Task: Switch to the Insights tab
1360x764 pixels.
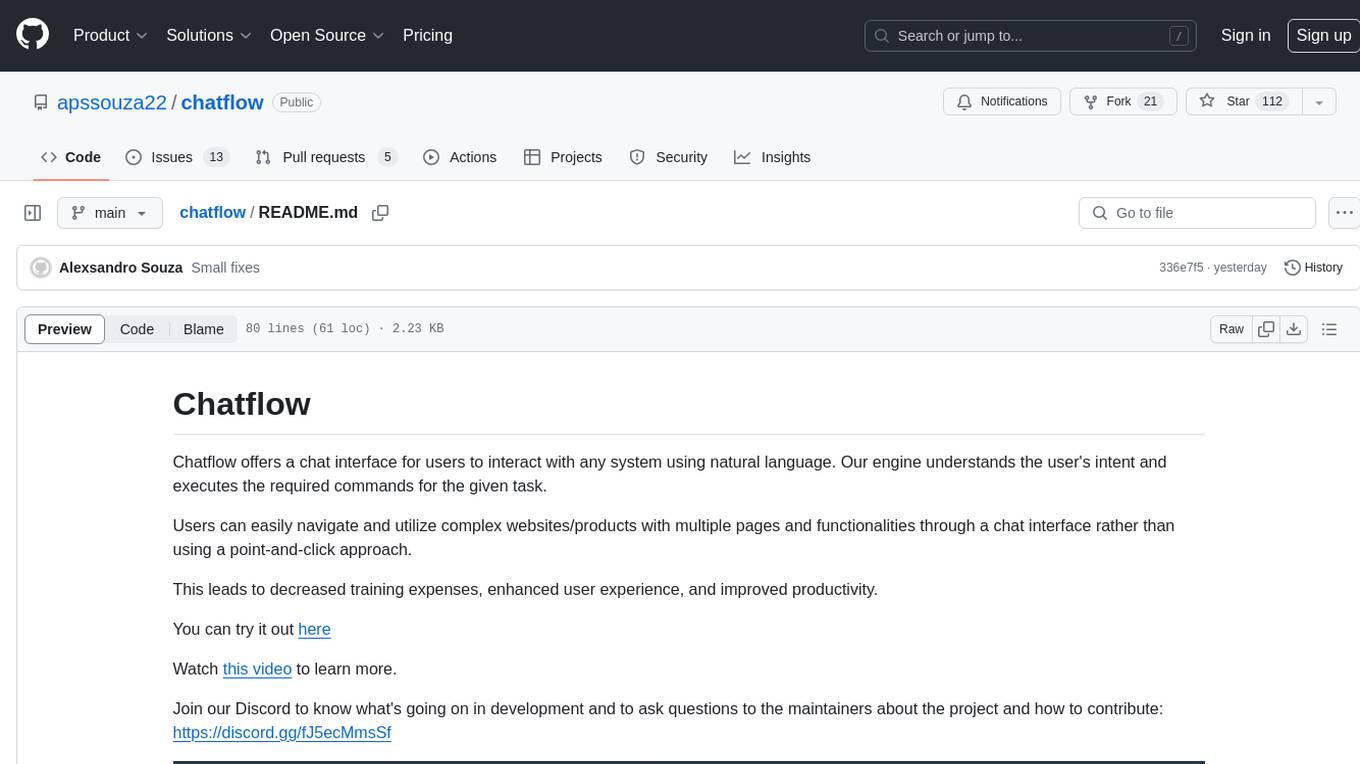Action: click(772, 157)
